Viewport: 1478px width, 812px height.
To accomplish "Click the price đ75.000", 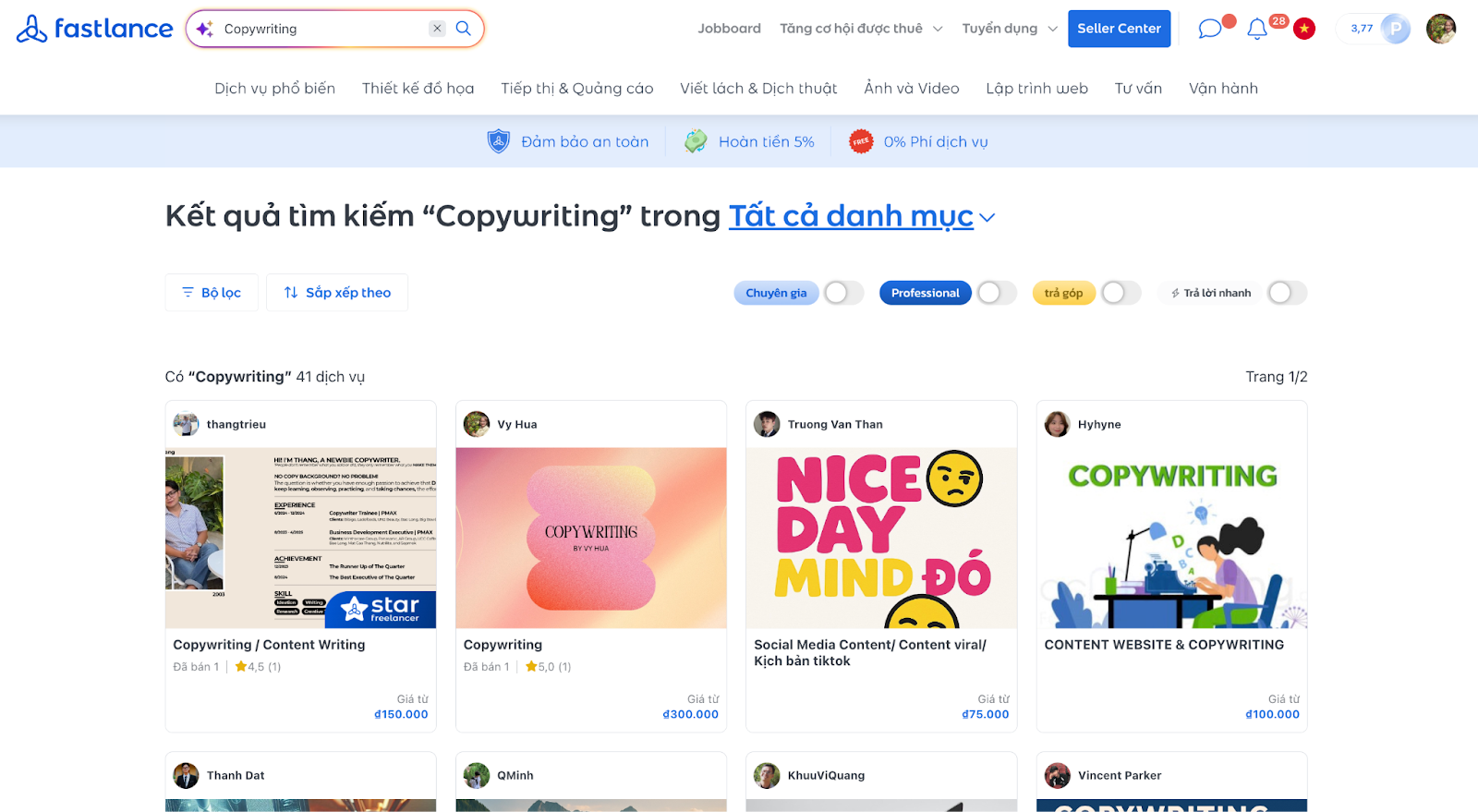I will 986,714.
